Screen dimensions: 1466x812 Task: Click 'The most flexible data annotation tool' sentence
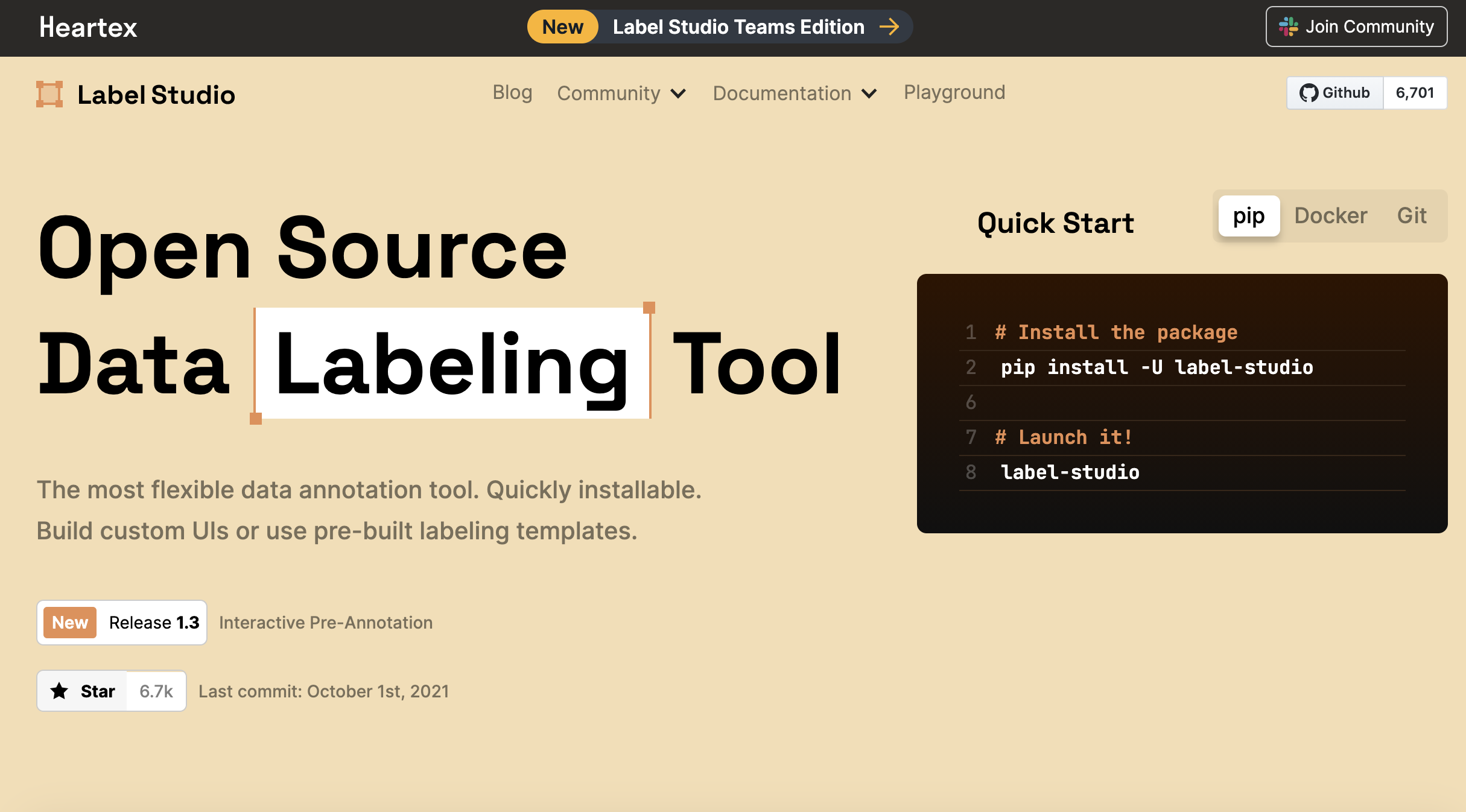259,490
